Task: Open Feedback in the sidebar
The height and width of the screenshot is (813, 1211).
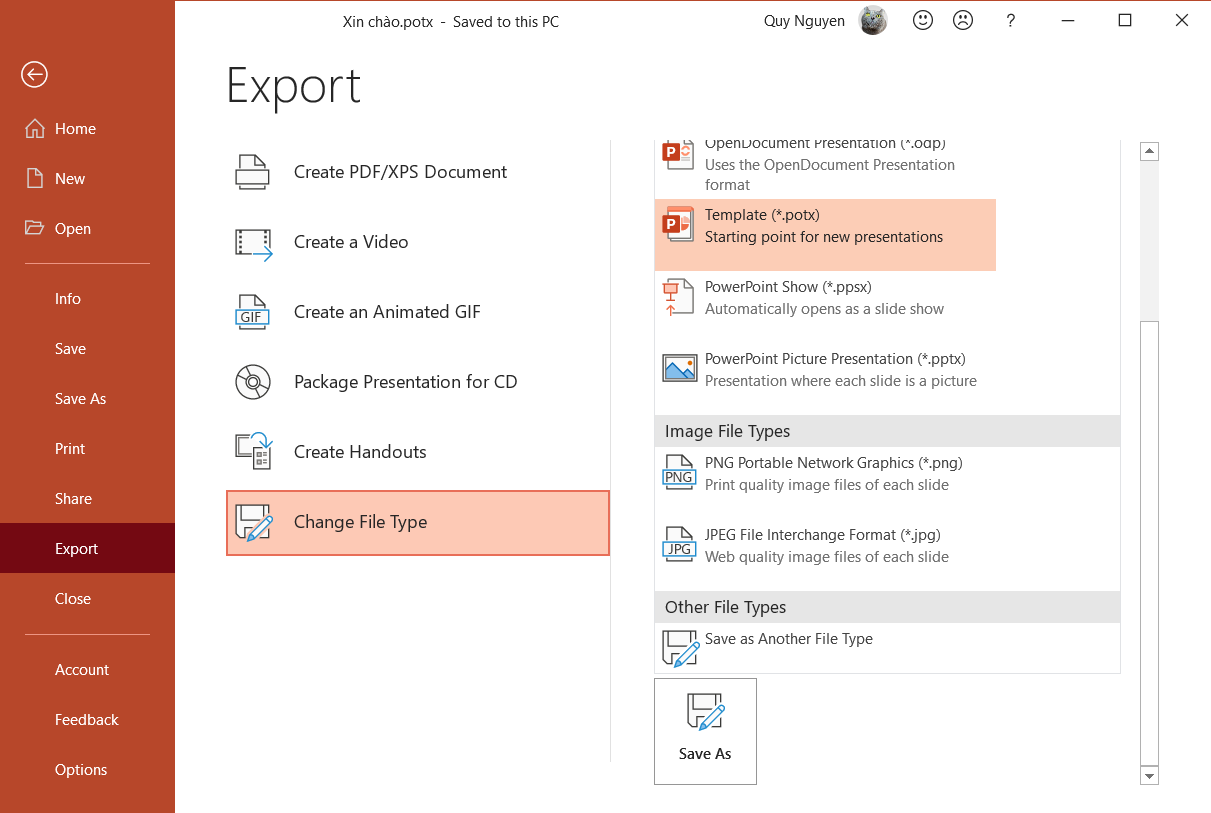Action: tap(87, 719)
